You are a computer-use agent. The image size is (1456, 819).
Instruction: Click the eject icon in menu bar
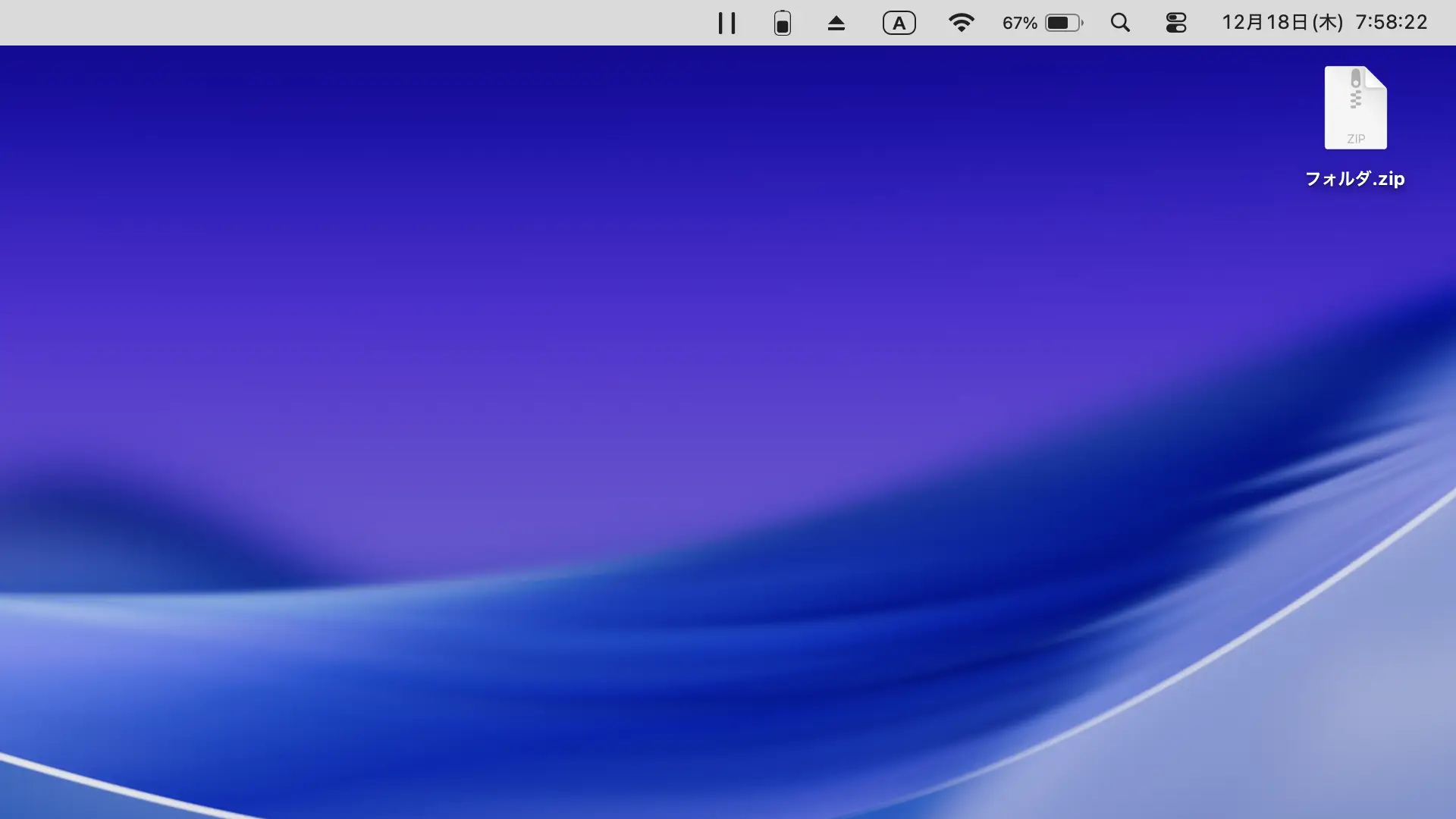pos(836,23)
